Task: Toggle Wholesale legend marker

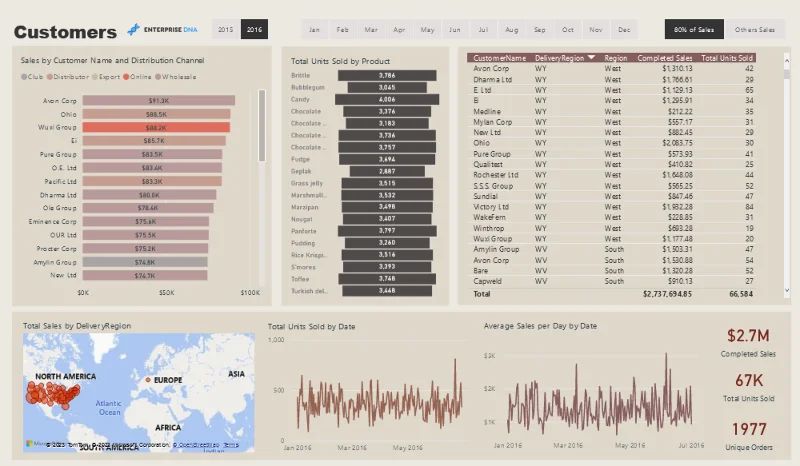Action: tap(158, 77)
